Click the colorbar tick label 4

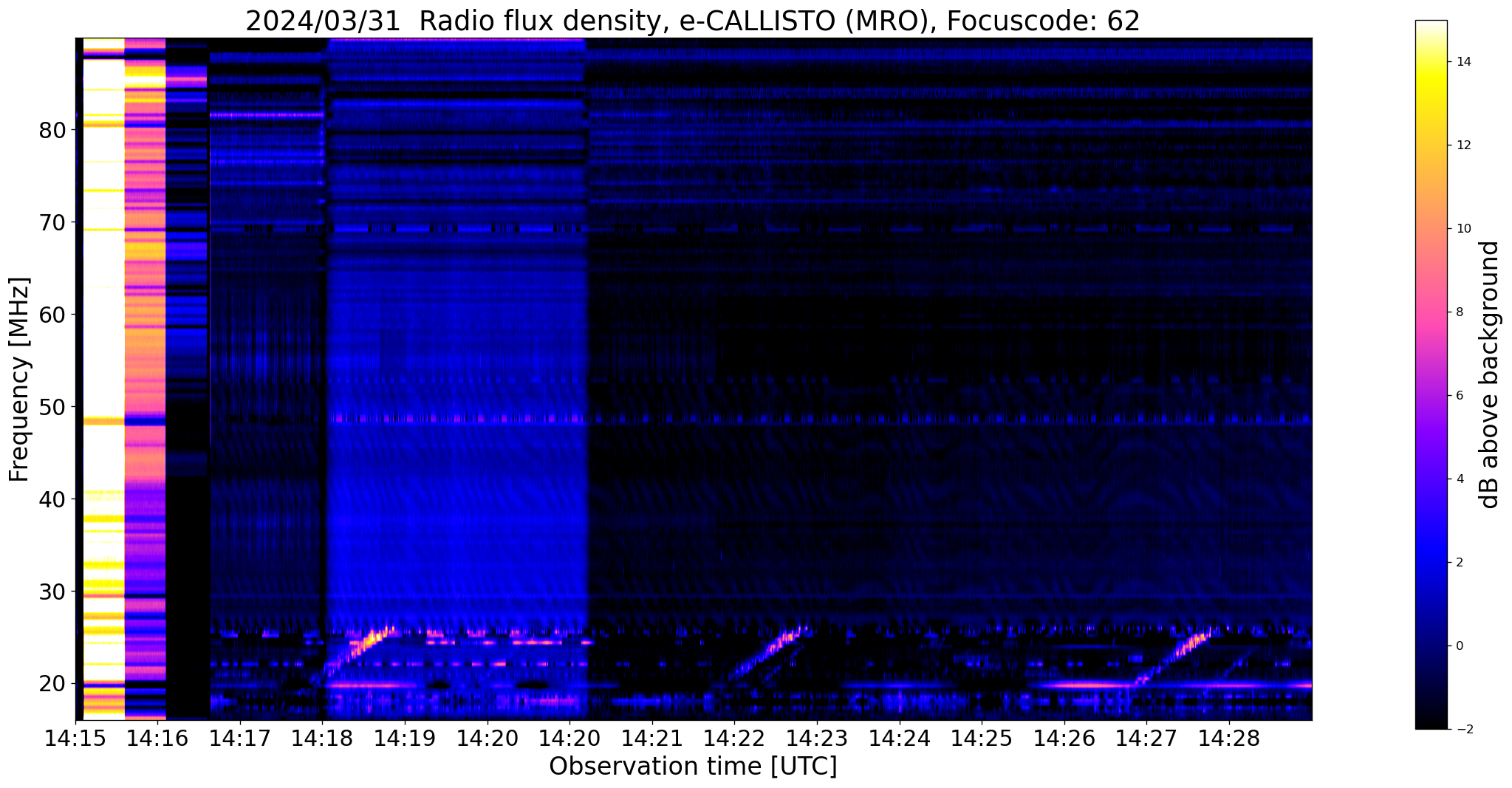(1460, 479)
